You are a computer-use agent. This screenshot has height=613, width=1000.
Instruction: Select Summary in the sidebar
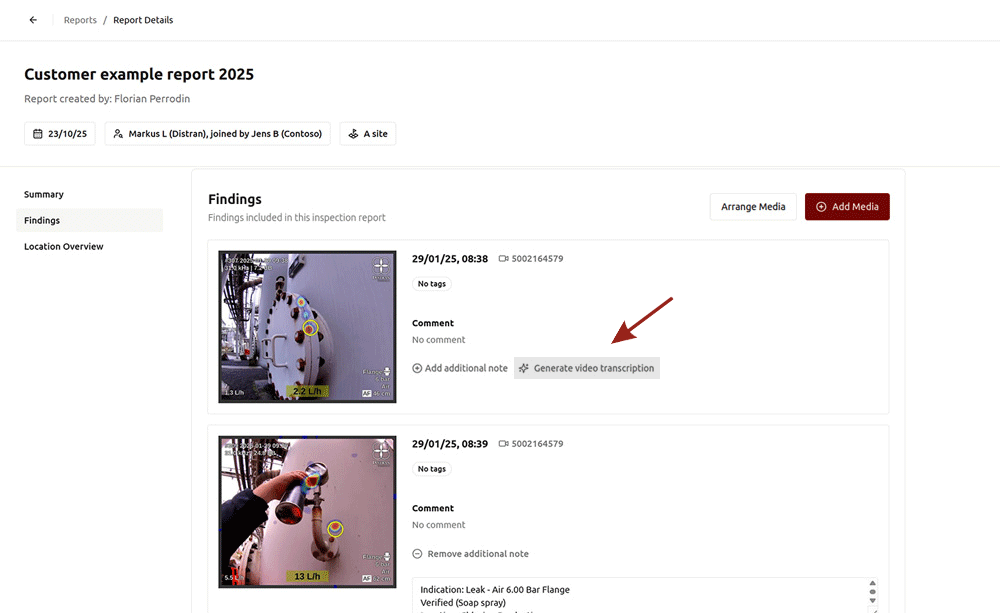(x=44, y=194)
